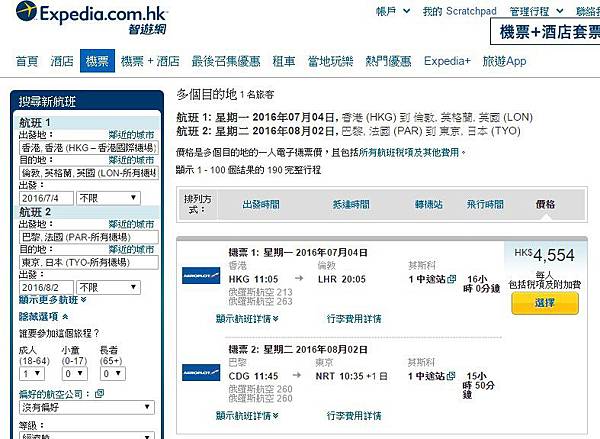Click the yellow 選擇 button

(545, 303)
